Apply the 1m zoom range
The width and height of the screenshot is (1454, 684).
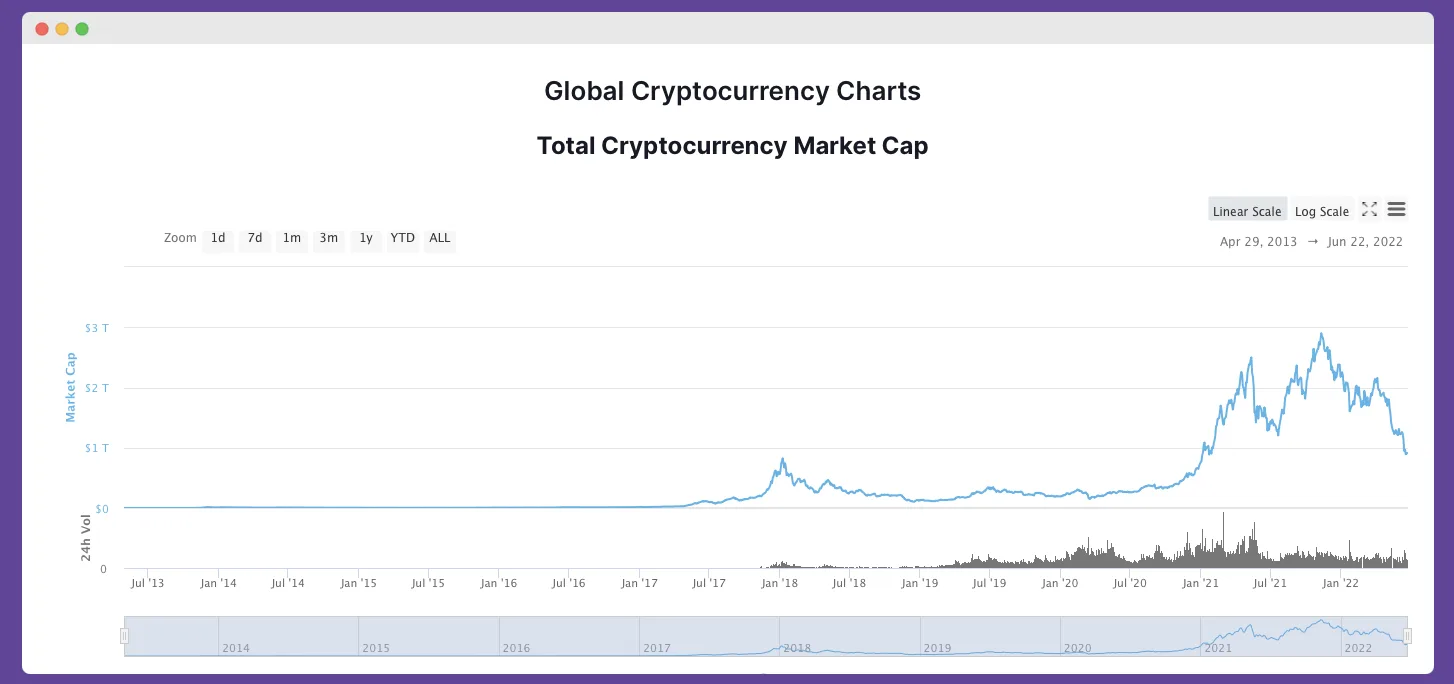(291, 239)
